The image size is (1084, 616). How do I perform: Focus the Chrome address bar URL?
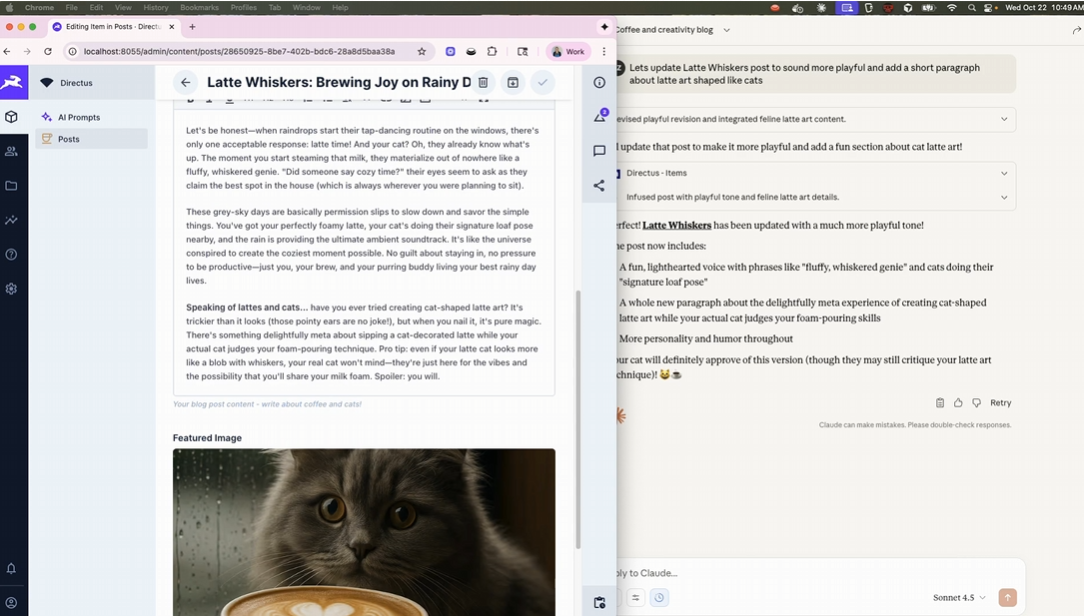click(x=239, y=51)
